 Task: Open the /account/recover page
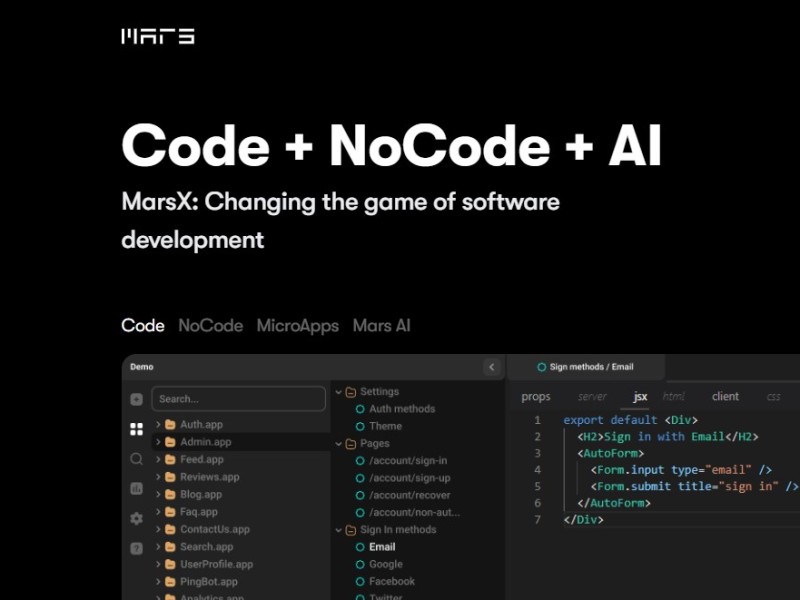[x=410, y=495]
